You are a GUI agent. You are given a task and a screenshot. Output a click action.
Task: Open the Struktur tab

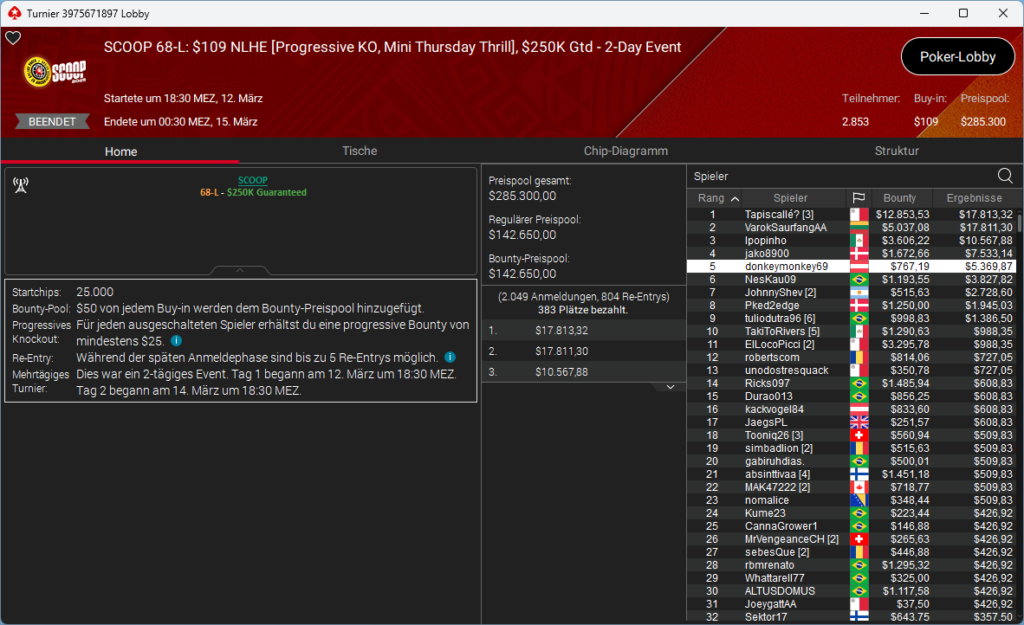click(x=896, y=151)
